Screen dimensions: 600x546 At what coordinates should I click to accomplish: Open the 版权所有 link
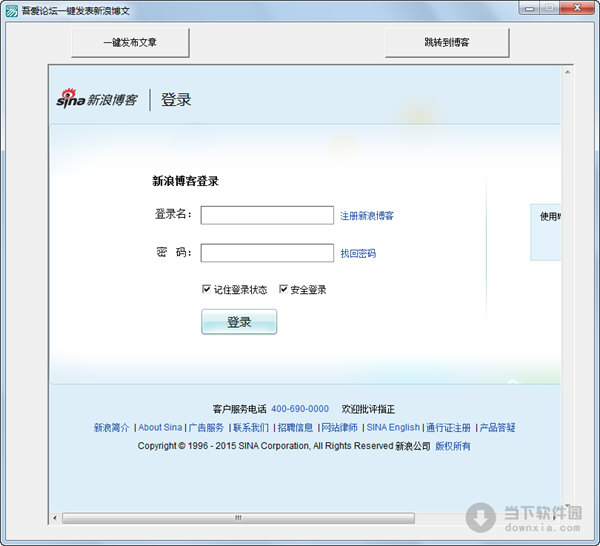pos(452,446)
